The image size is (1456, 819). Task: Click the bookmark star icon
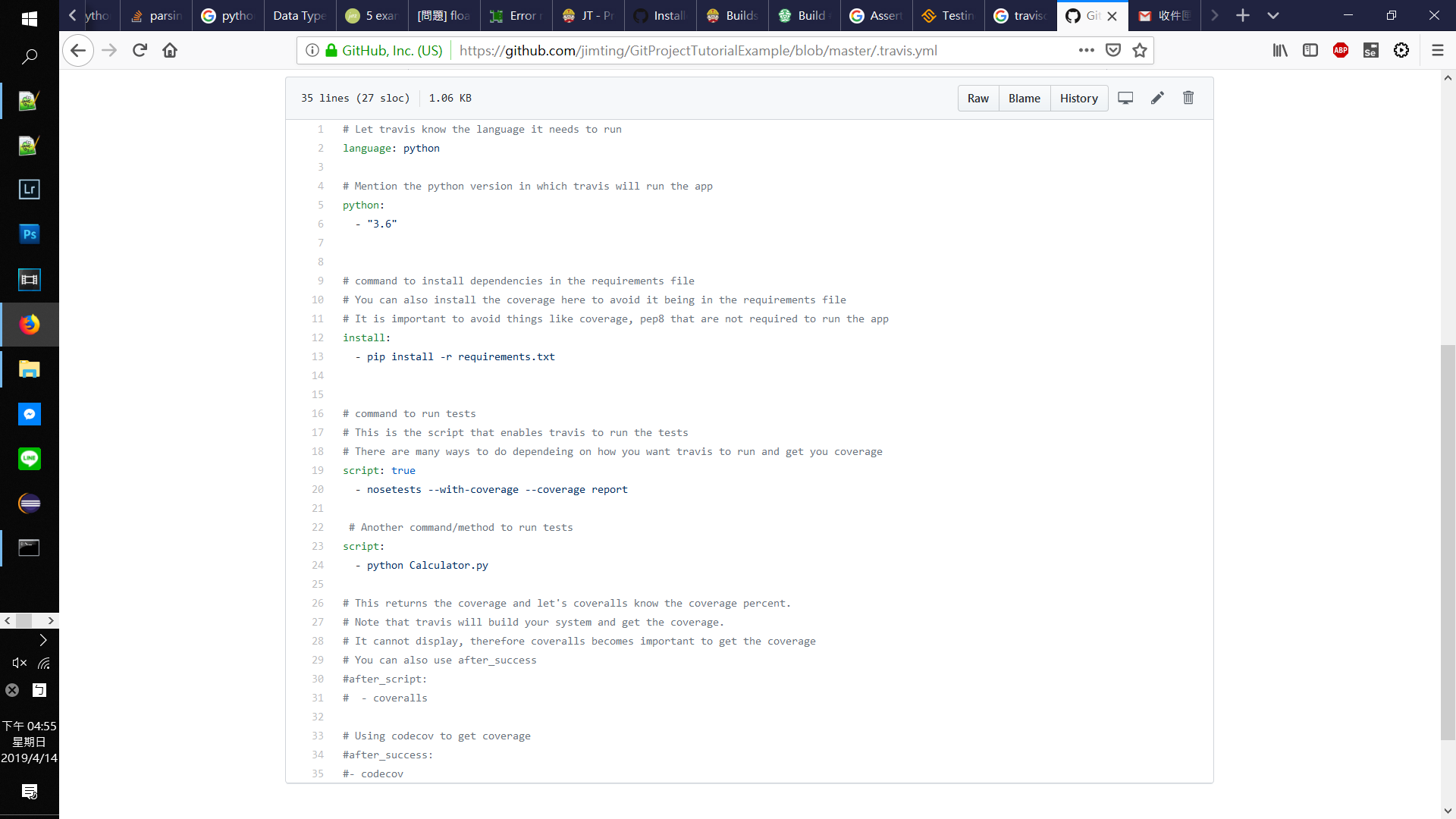[x=1140, y=50]
